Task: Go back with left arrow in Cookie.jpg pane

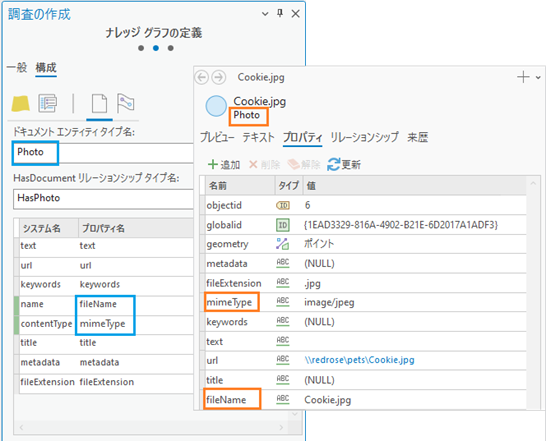Action: point(202,77)
